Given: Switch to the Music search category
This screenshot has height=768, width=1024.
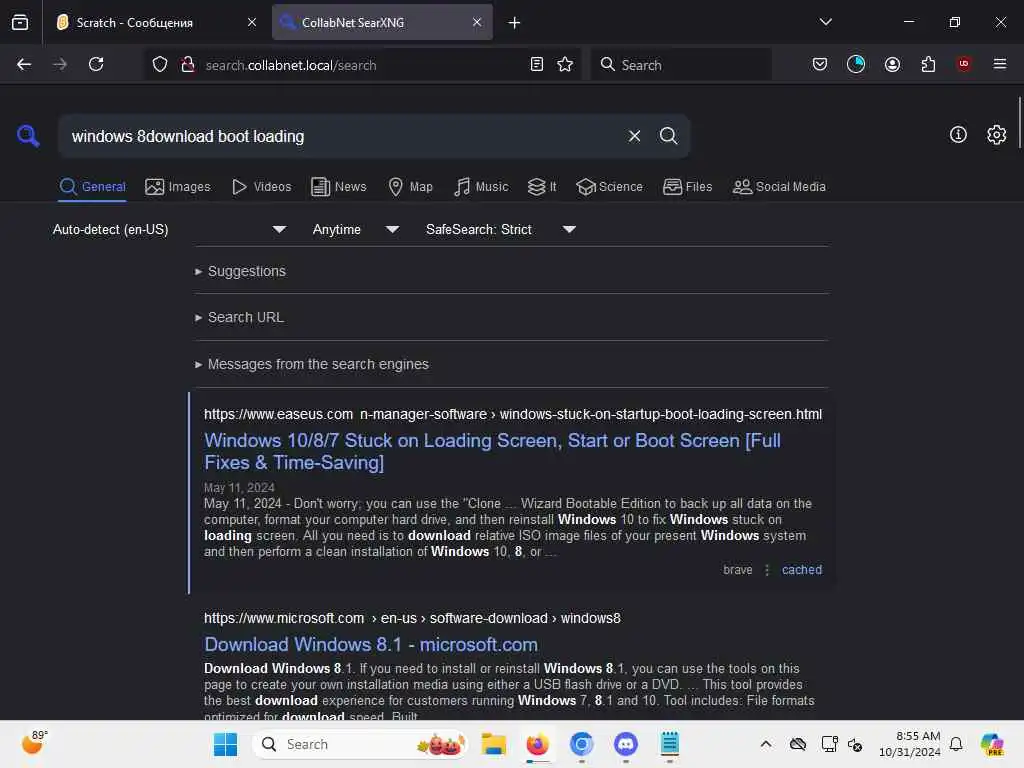Looking at the screenshot, I should (x=481, y=187).
